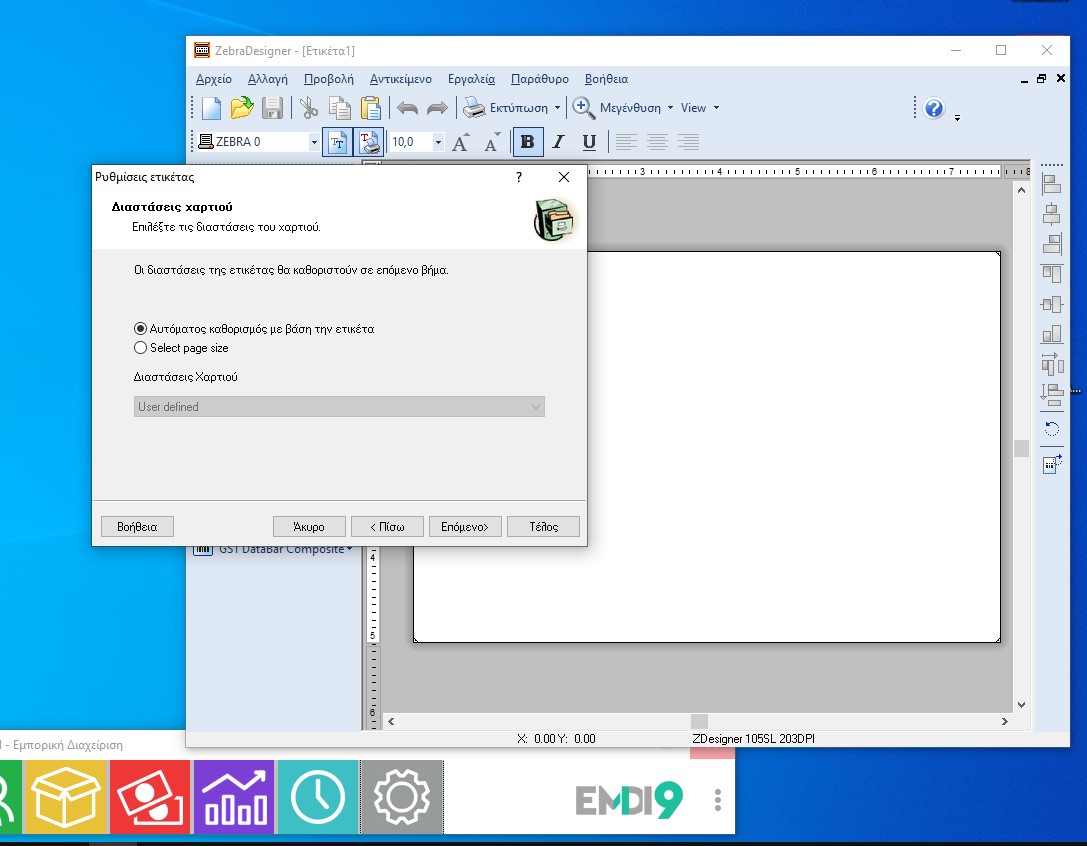Click the Save floppy disk icon
Image resolution: width=1087 pixels, height=846 pixels.
[x=272, y=108]
